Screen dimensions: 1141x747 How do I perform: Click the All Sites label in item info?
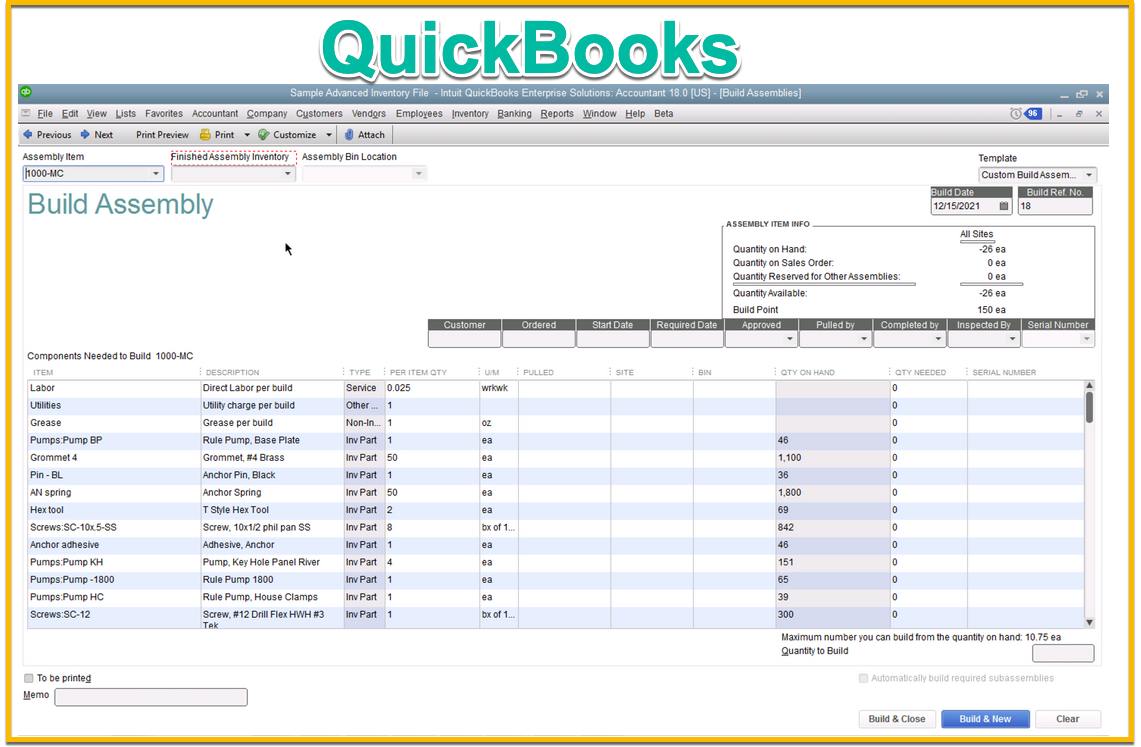[x=977, y=234]
